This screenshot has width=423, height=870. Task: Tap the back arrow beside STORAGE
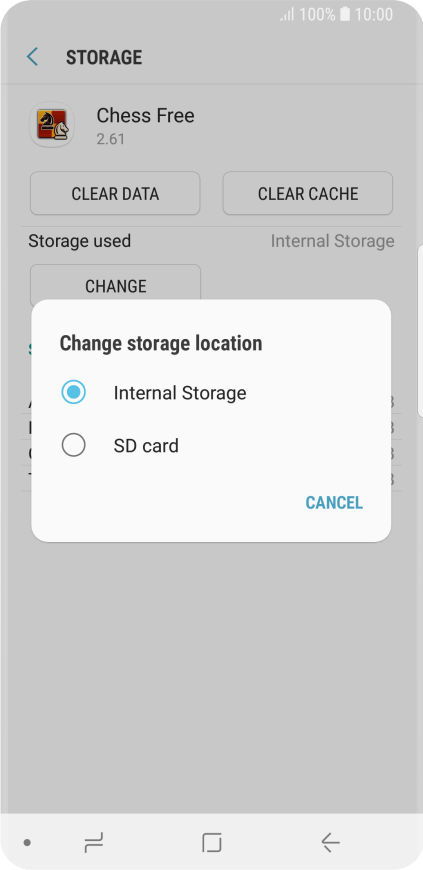[32, 57]
